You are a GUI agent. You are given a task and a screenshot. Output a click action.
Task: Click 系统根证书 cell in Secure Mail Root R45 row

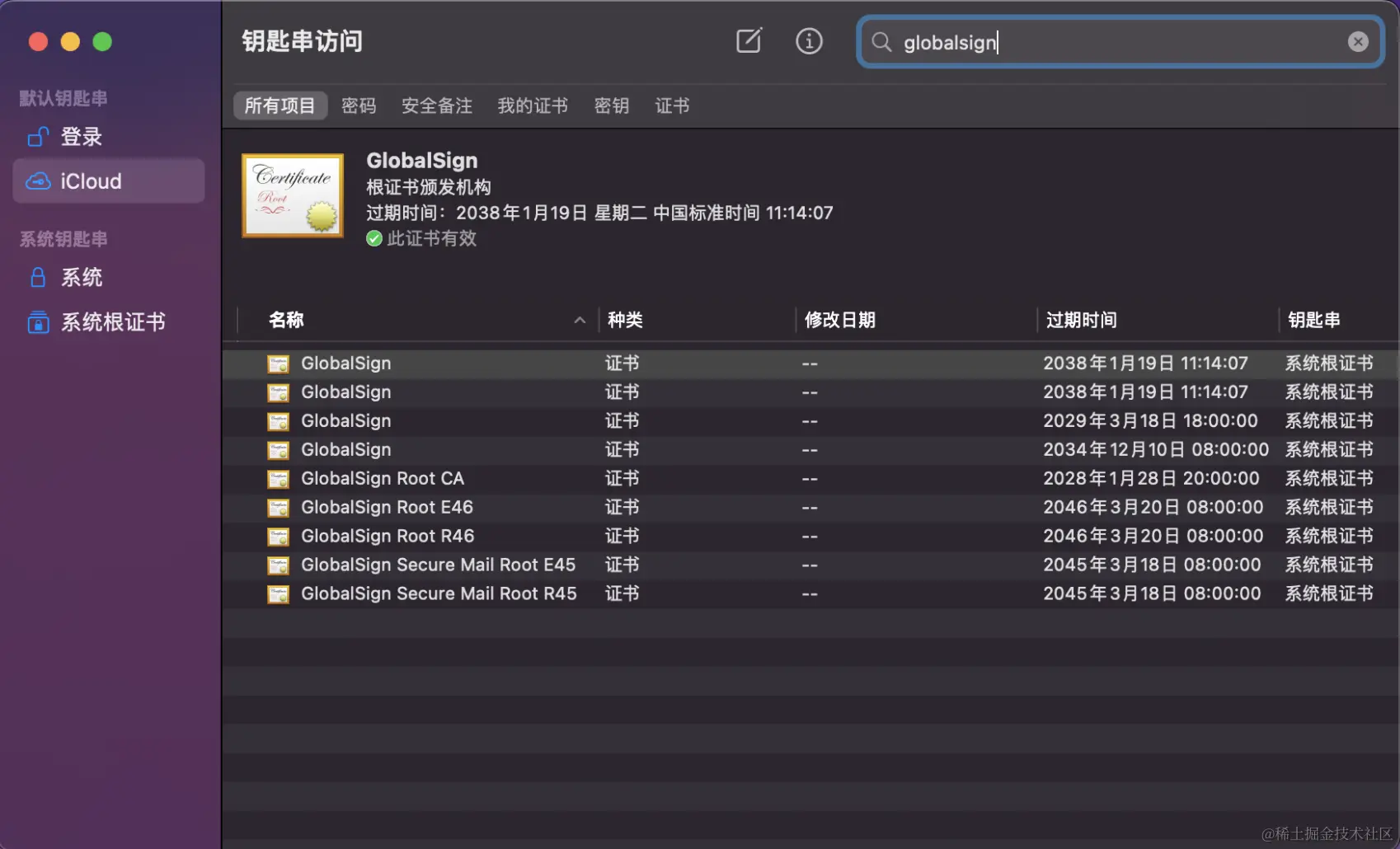pos(1329,594)
